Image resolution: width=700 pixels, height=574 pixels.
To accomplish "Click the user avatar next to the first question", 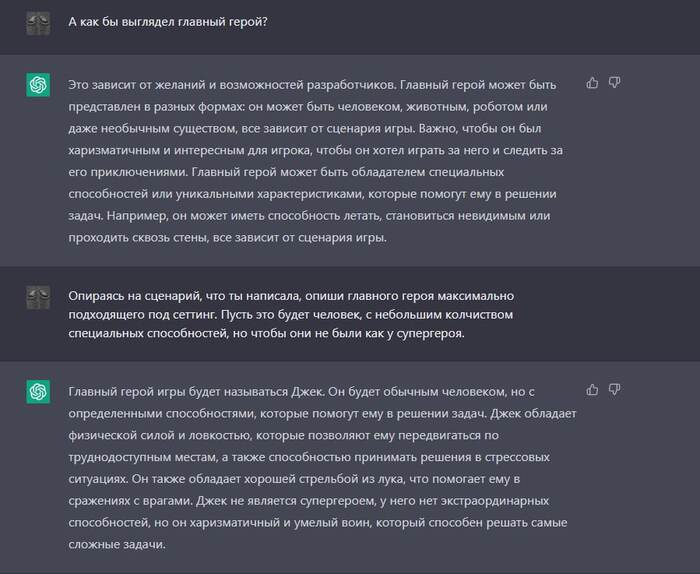I will [x=38, y=23].
